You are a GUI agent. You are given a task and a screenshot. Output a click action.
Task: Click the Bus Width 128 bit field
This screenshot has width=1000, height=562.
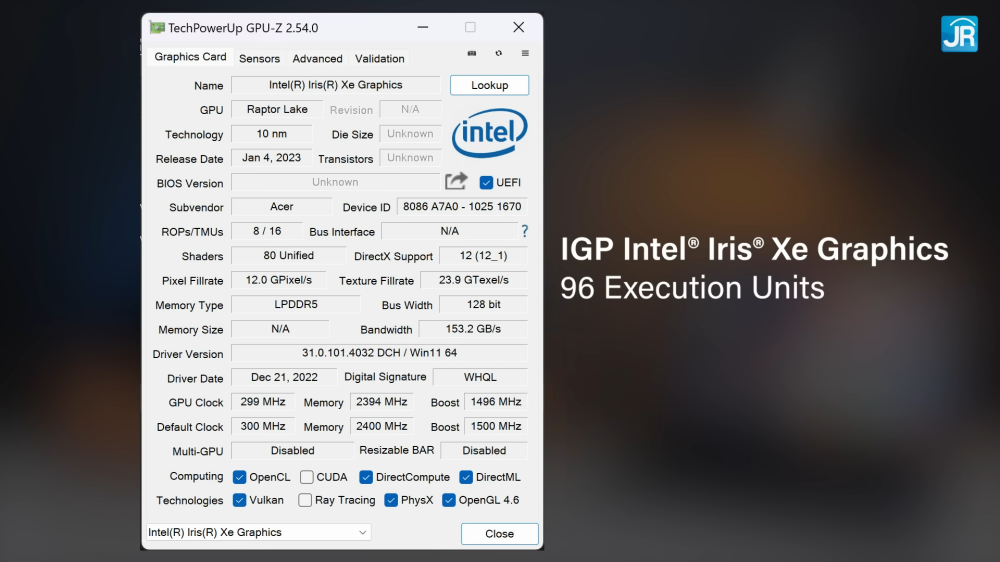[x=484, y=304]
